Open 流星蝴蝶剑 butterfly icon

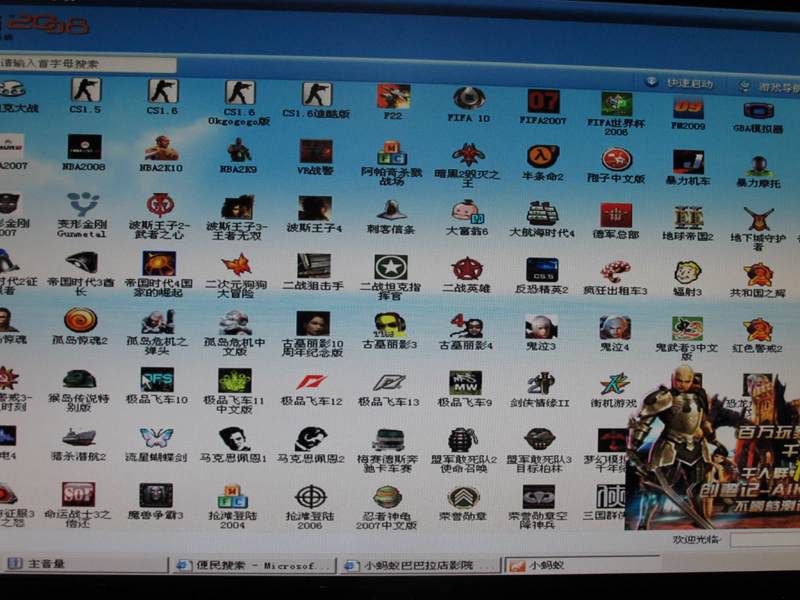pyautogui.click(x=156, y=438)
